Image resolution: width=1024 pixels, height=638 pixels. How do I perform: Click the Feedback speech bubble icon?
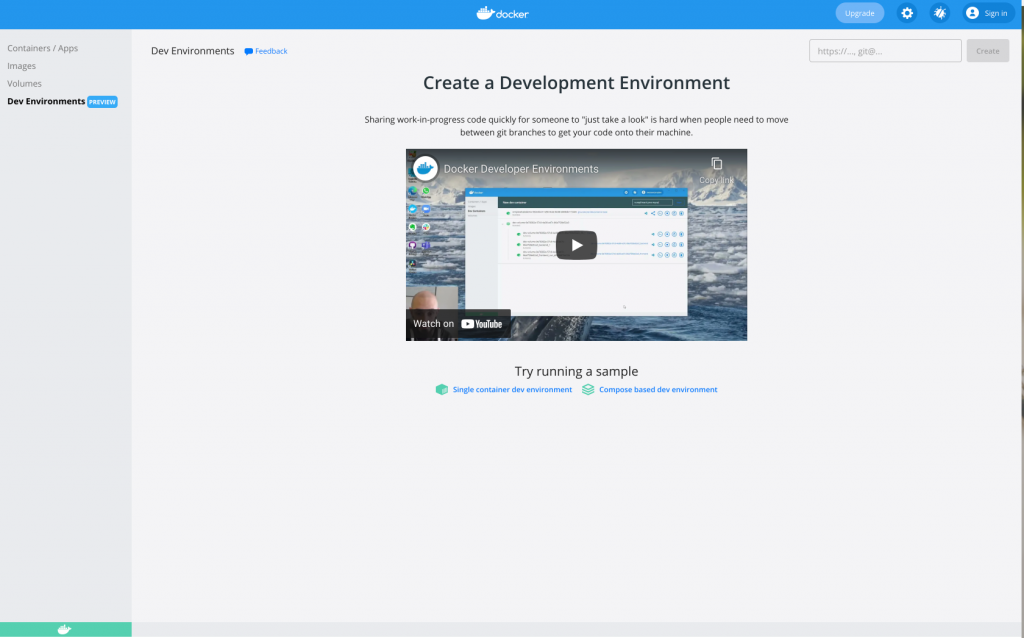248,52
